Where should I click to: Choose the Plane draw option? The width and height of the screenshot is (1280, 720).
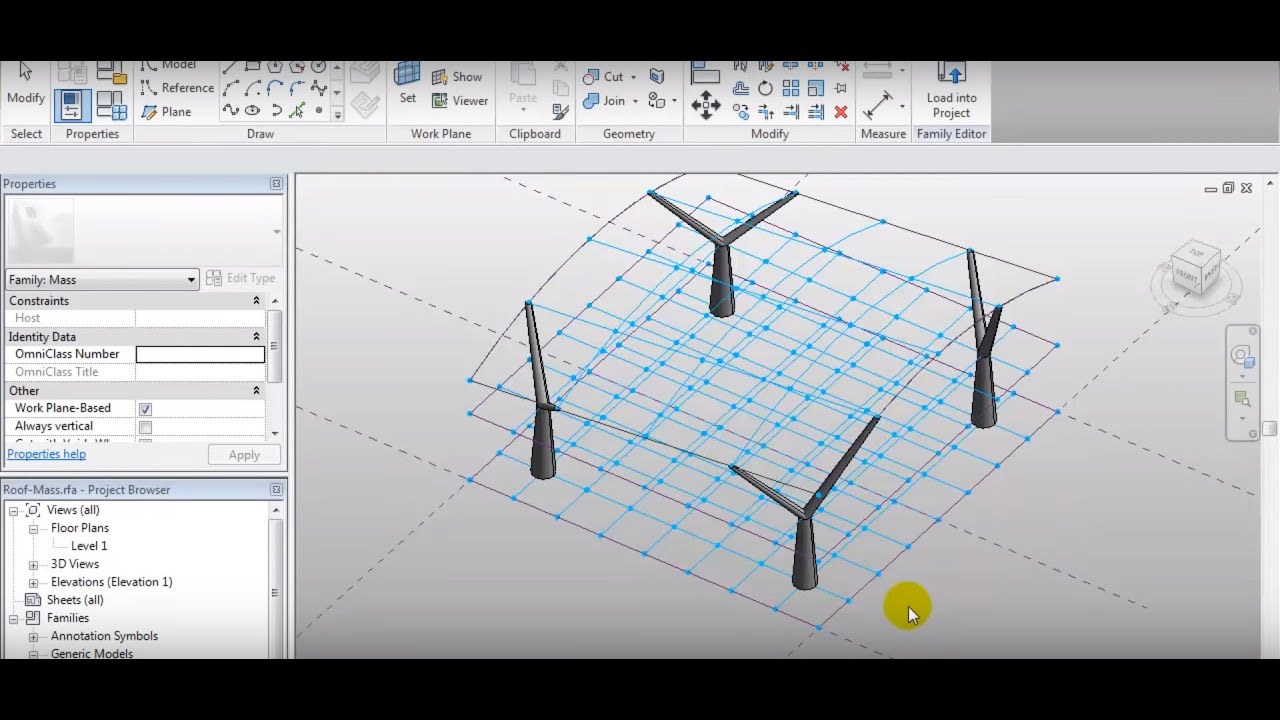166,112
